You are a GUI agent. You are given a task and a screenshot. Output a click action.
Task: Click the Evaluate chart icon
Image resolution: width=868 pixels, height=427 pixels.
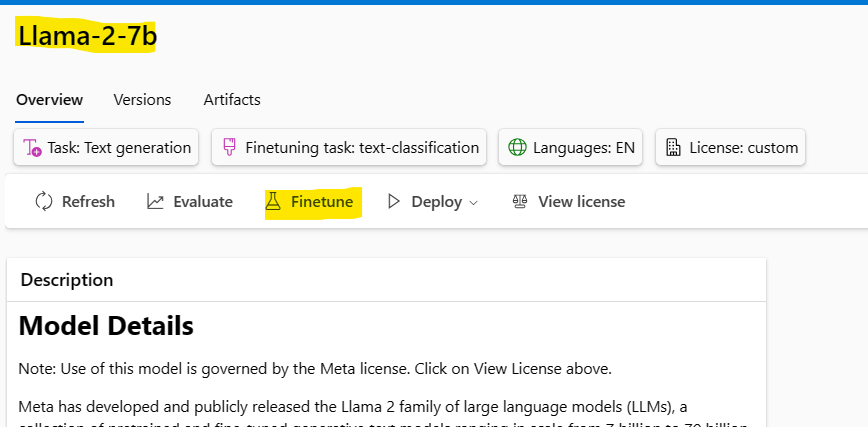(155, 202)
